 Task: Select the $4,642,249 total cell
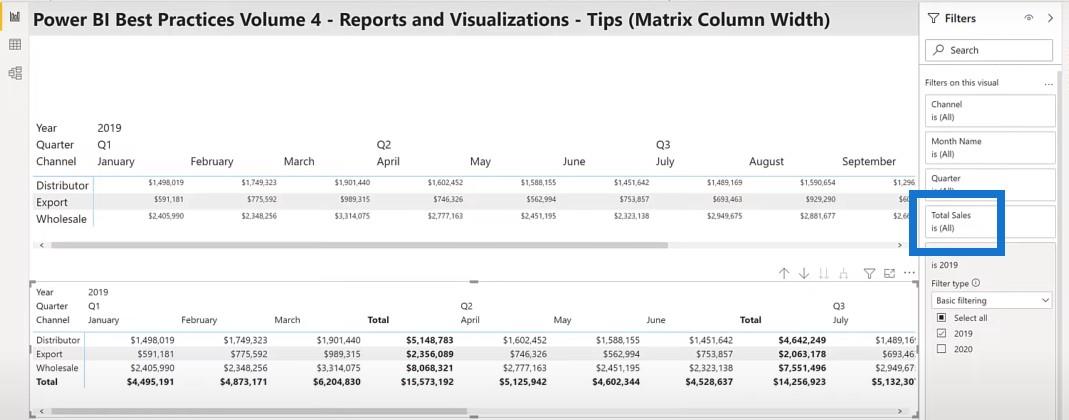click(x=802, y=340)
